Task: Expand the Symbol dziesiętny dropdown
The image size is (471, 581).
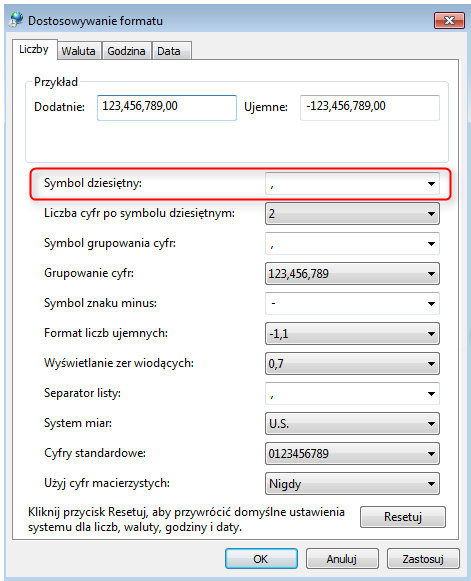Action: pyautogui.click(x=352, y=183)
